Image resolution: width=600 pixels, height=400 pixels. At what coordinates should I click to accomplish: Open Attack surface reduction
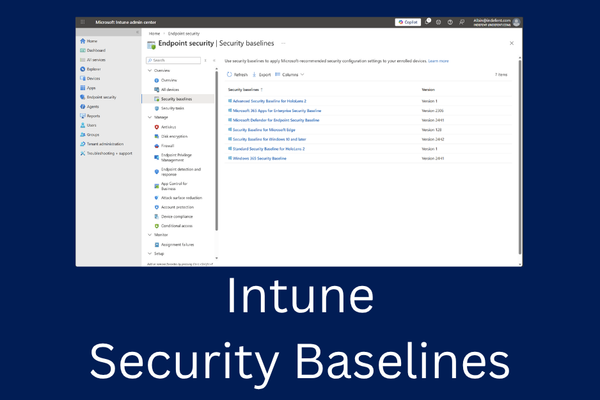178,198
